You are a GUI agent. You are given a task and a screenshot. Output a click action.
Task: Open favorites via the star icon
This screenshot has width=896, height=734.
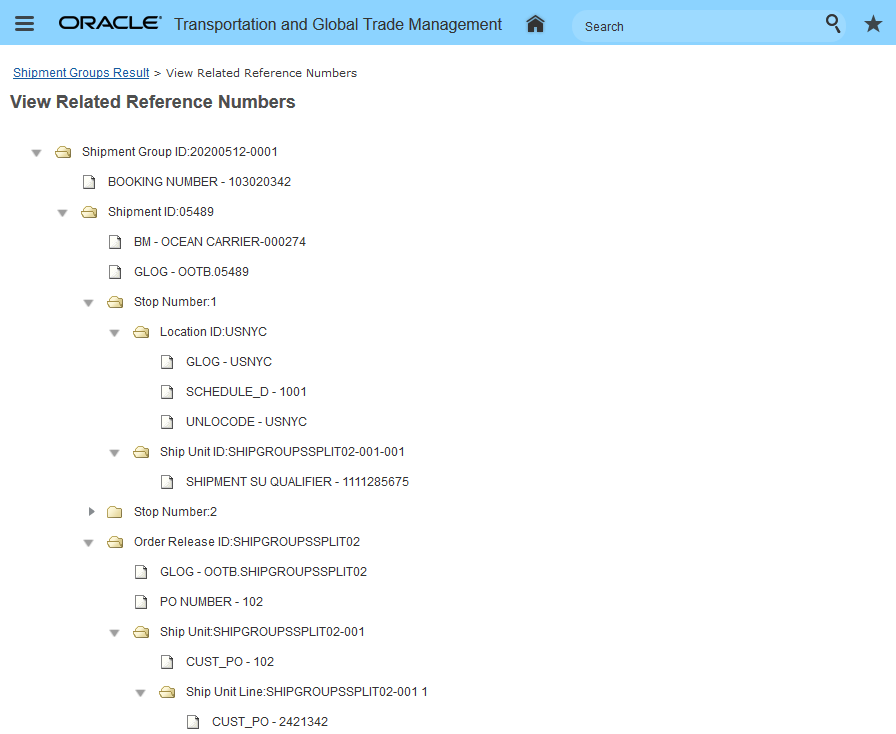(x=872, y=24)
